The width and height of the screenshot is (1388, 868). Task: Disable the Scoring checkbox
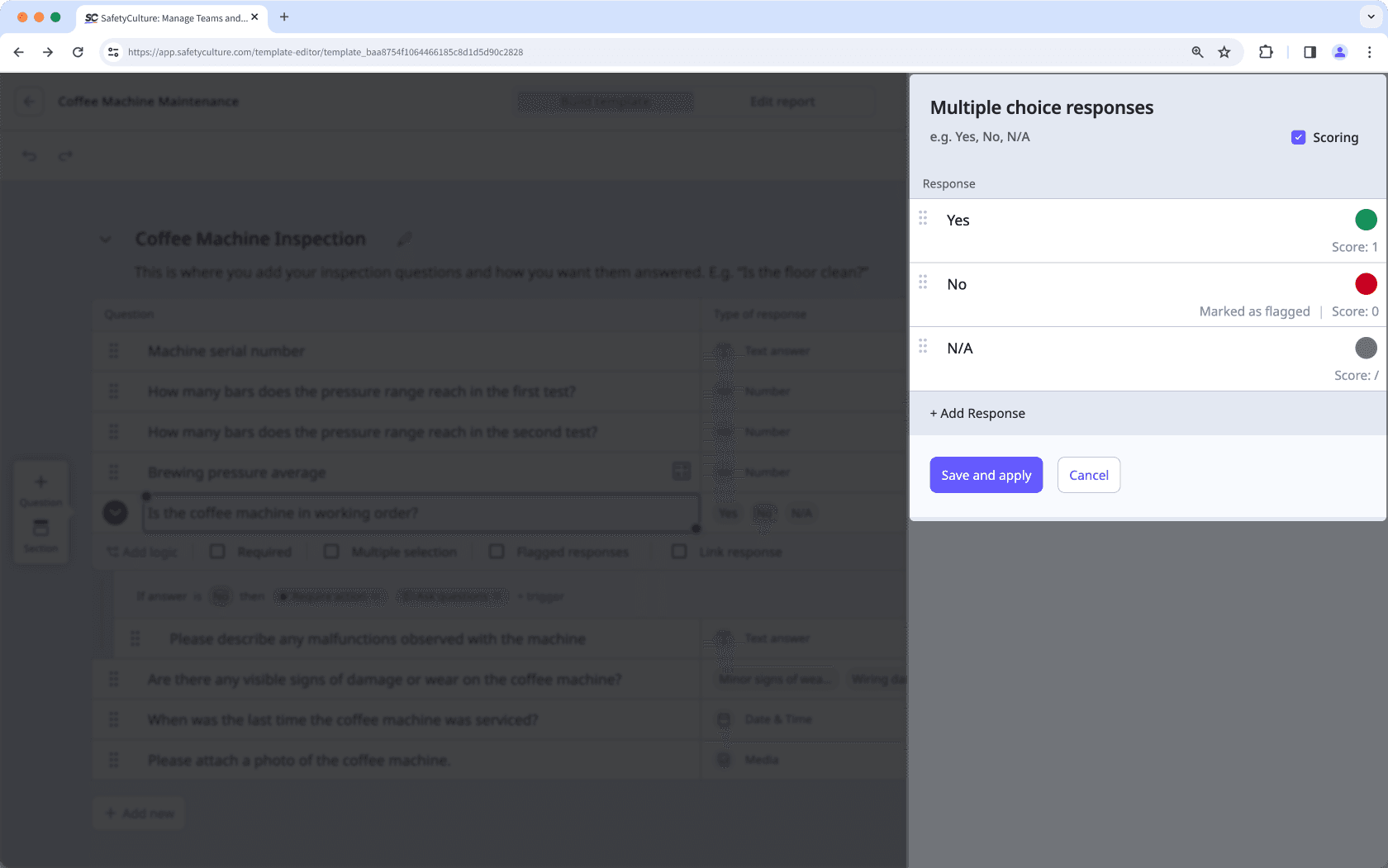point(1299,137)
